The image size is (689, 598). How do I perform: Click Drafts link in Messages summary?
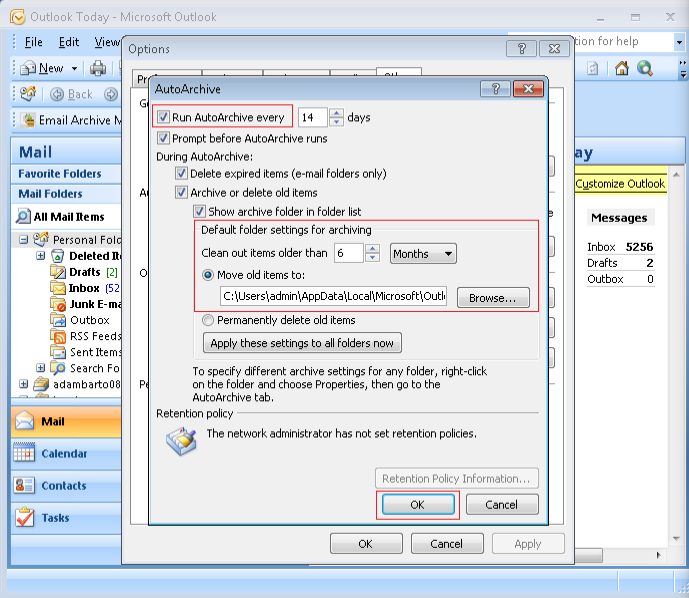point(602,263)
